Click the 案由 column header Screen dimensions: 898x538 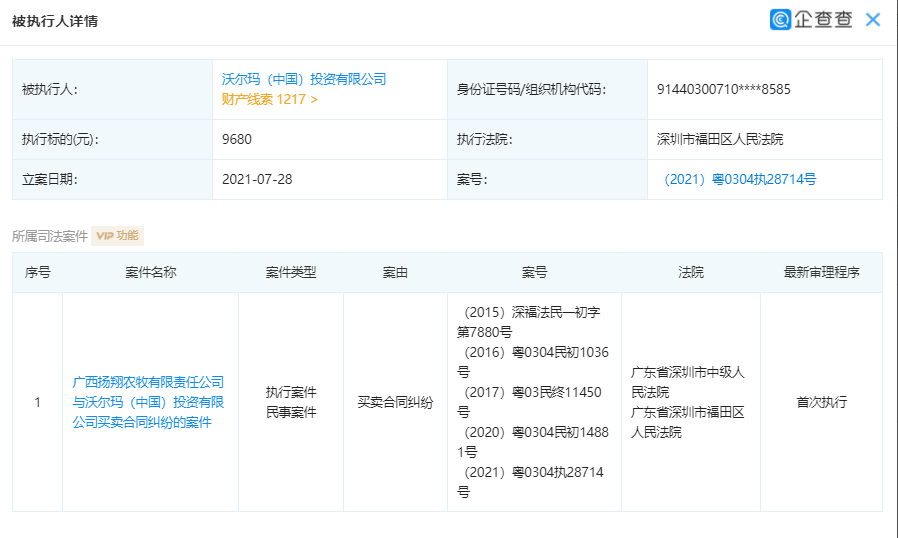pyautogui.click(x=395, y=272)
